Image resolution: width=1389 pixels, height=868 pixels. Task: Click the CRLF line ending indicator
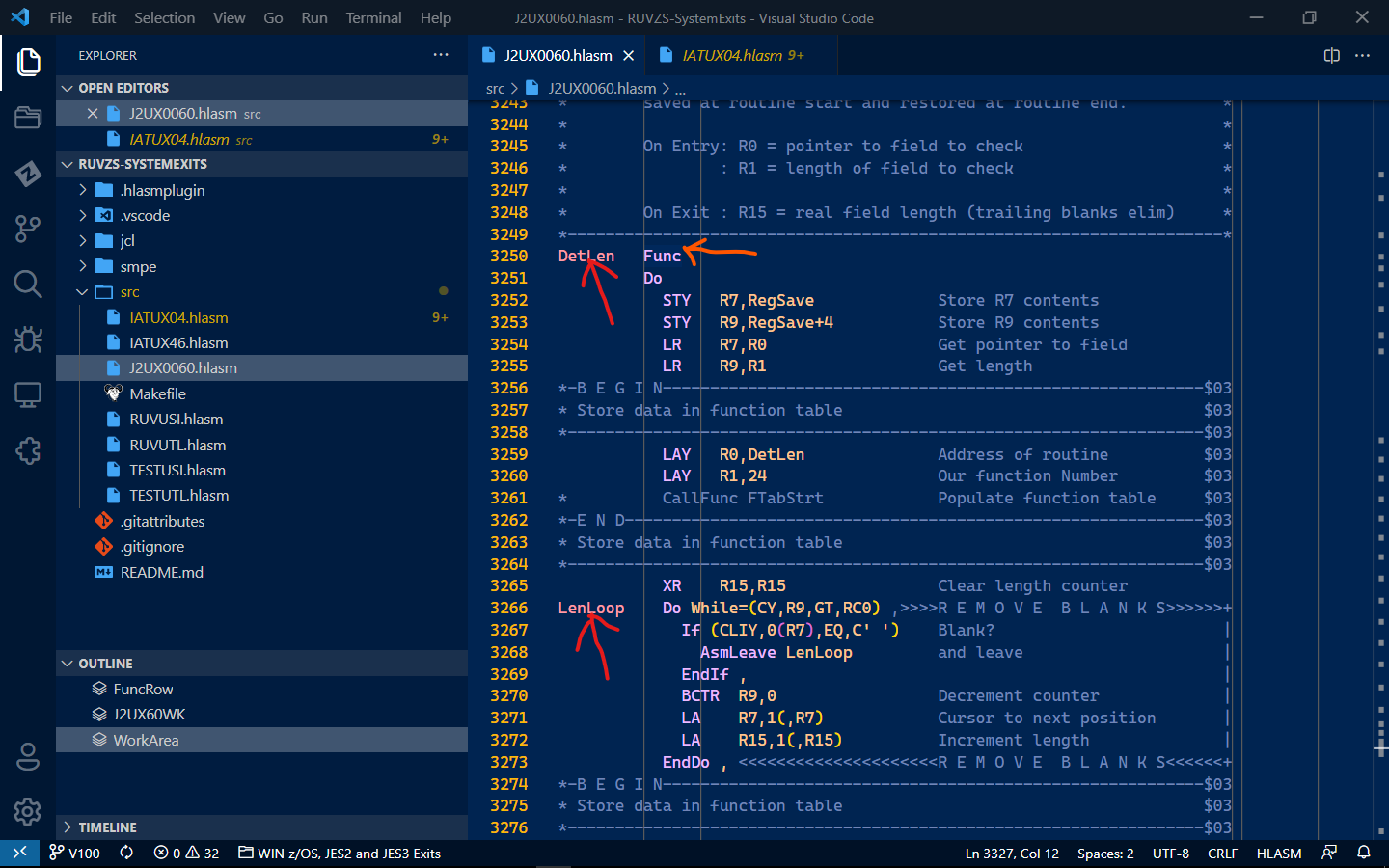point(1223,854)
